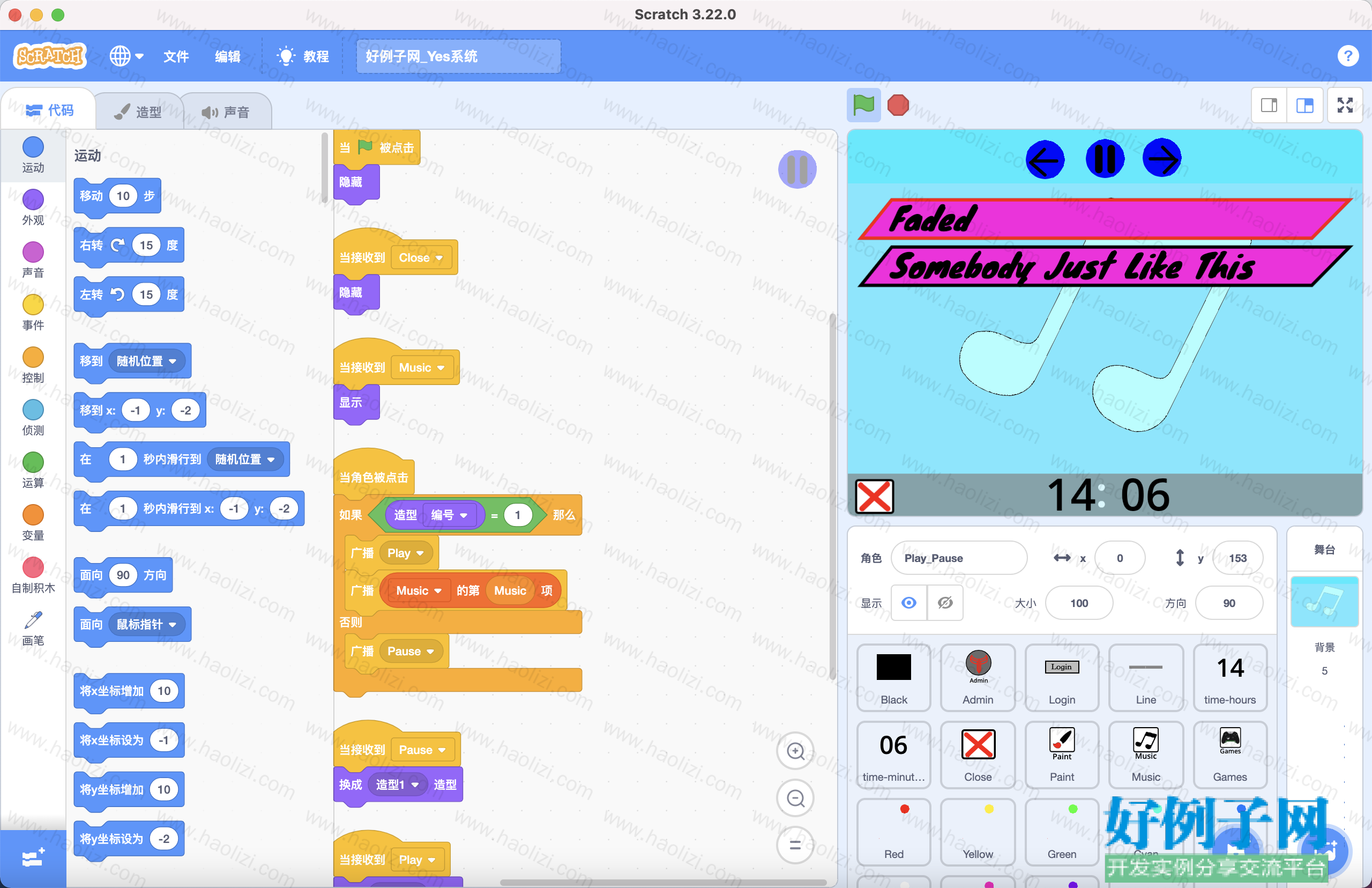Select the Somebody Just Like This banner
The image size is (1372, 888).
pos(1105,266)
